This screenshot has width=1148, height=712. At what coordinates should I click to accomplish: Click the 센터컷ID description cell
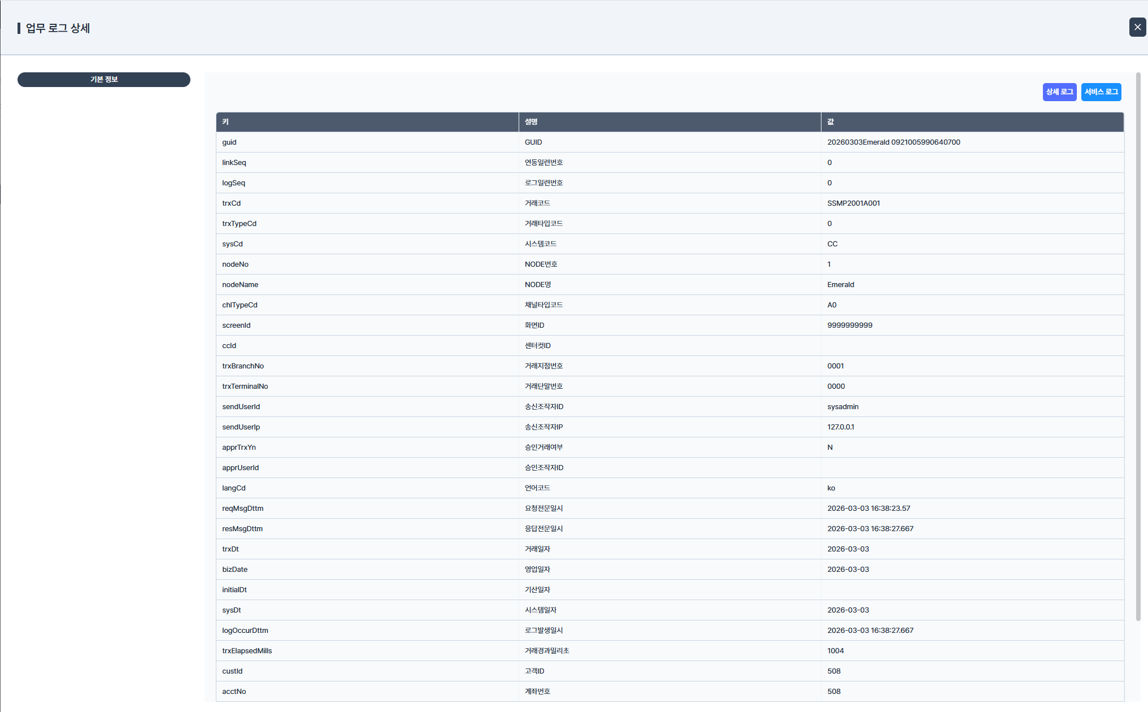tap(670, 346)
